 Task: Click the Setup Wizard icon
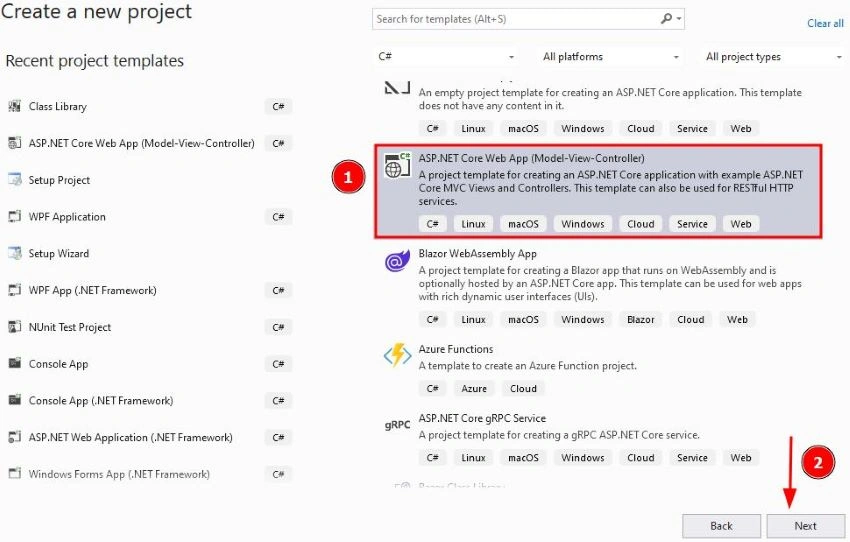point(15,253)
